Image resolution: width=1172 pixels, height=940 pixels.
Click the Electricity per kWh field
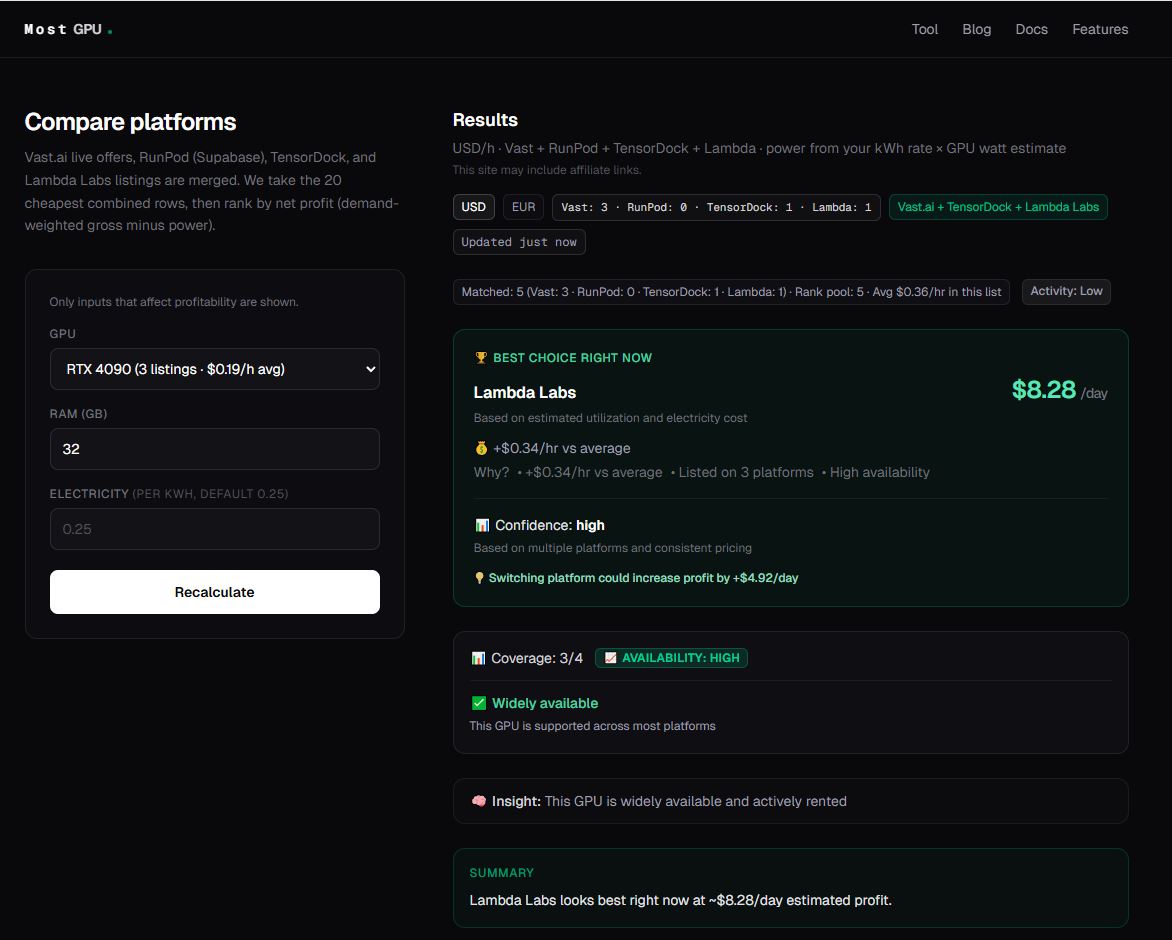point(215,529)
